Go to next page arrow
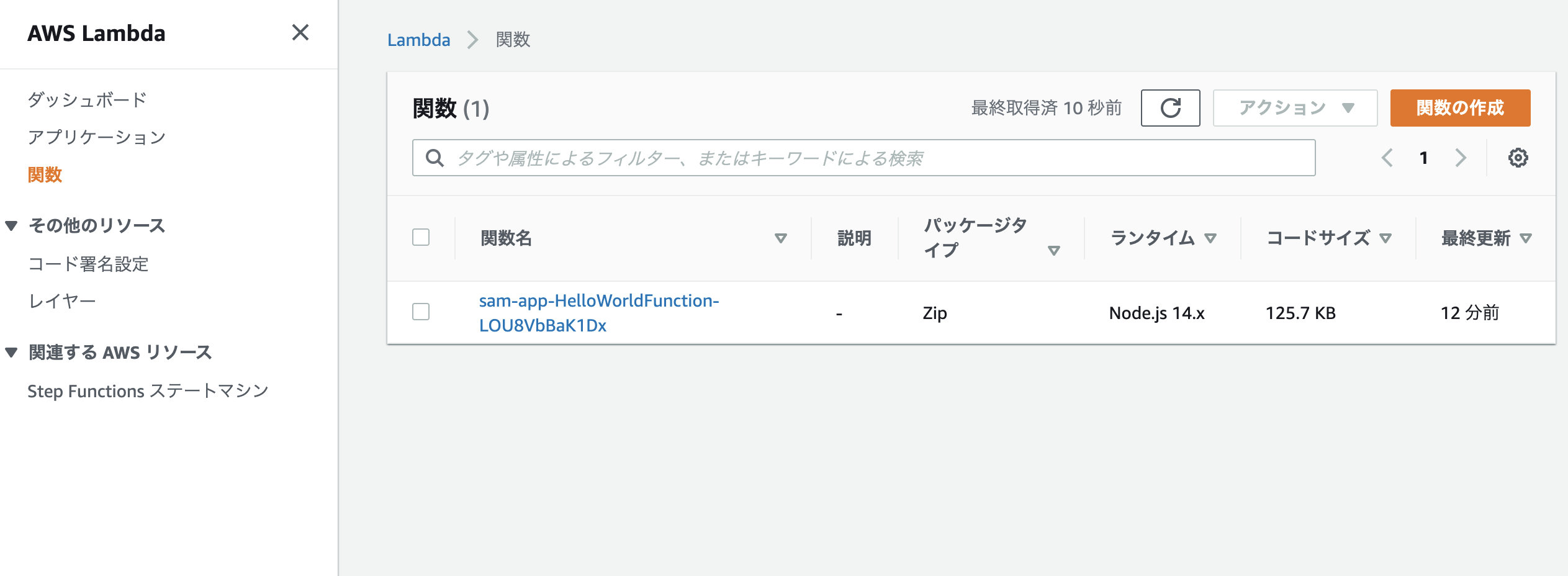Viewport: 1568px width, 576px height. 1461,158
